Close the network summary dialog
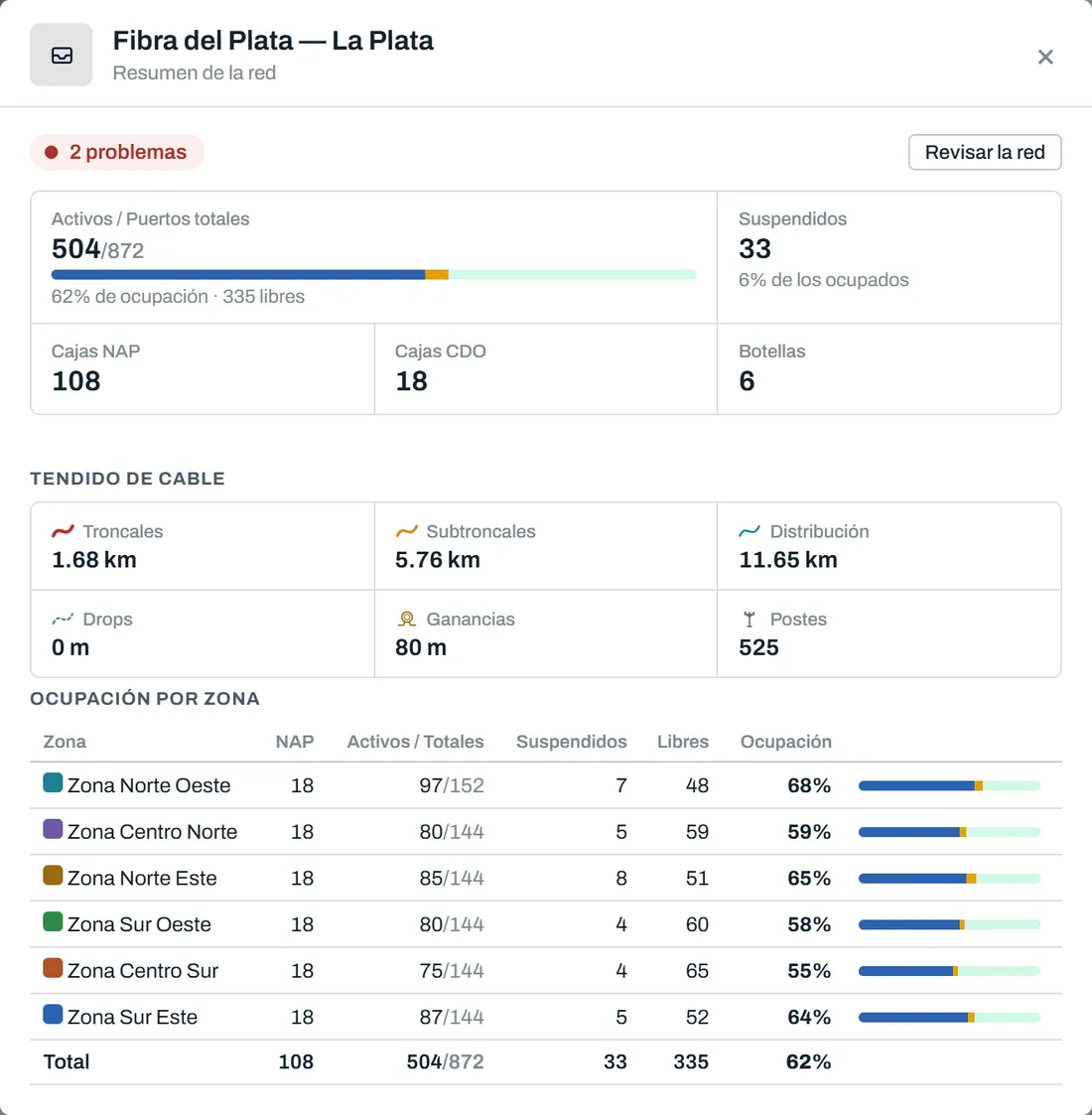The width and height of the screenshot is (1092, 1115). tap(1044, 57)
